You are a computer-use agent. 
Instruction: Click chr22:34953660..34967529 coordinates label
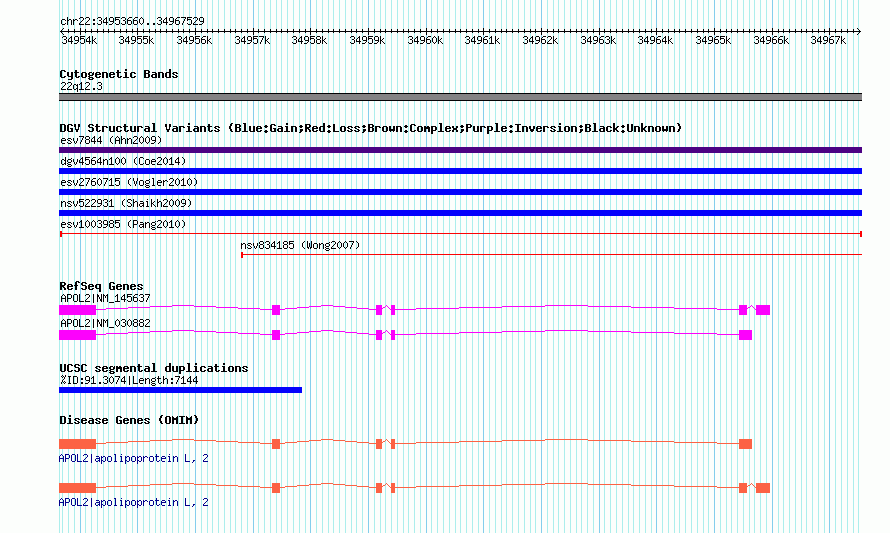[132, 21]
